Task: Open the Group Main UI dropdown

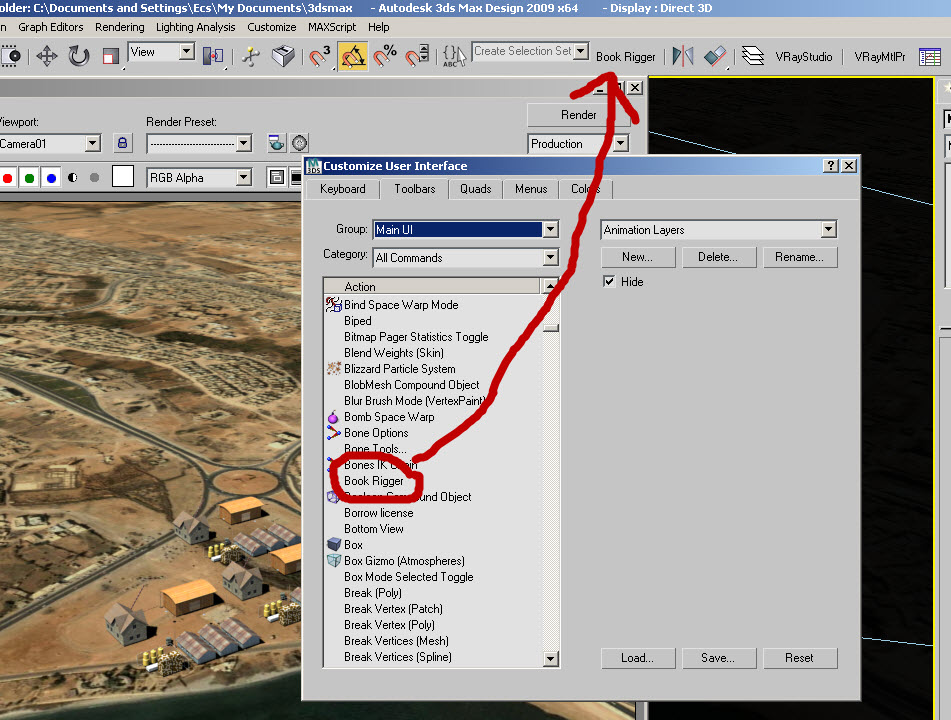Action: pyautogui.click(x=550, y=229)
